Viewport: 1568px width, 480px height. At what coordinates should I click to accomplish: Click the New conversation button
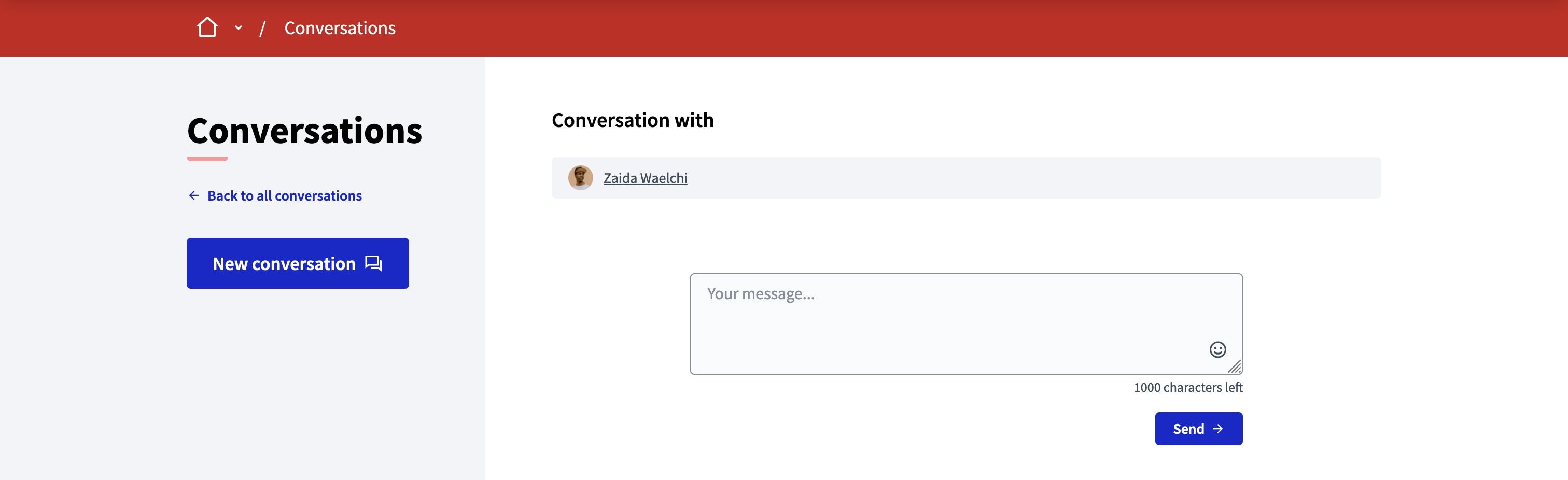point(298,263)
